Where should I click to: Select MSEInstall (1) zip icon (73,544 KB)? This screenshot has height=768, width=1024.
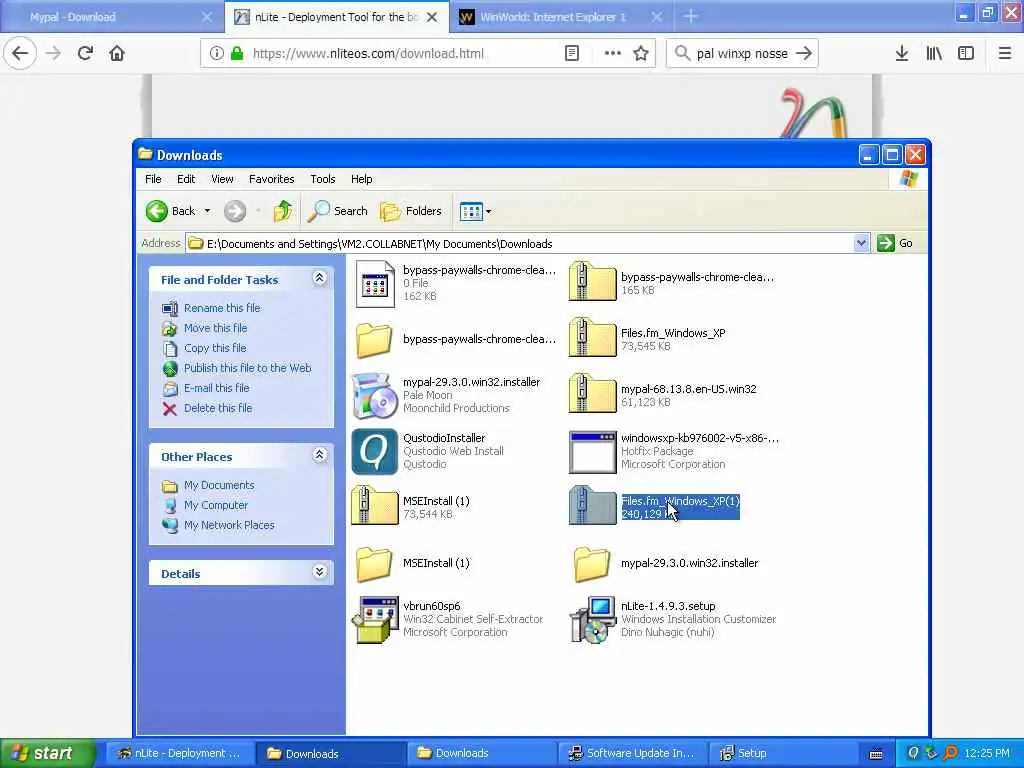click(375, 505)
